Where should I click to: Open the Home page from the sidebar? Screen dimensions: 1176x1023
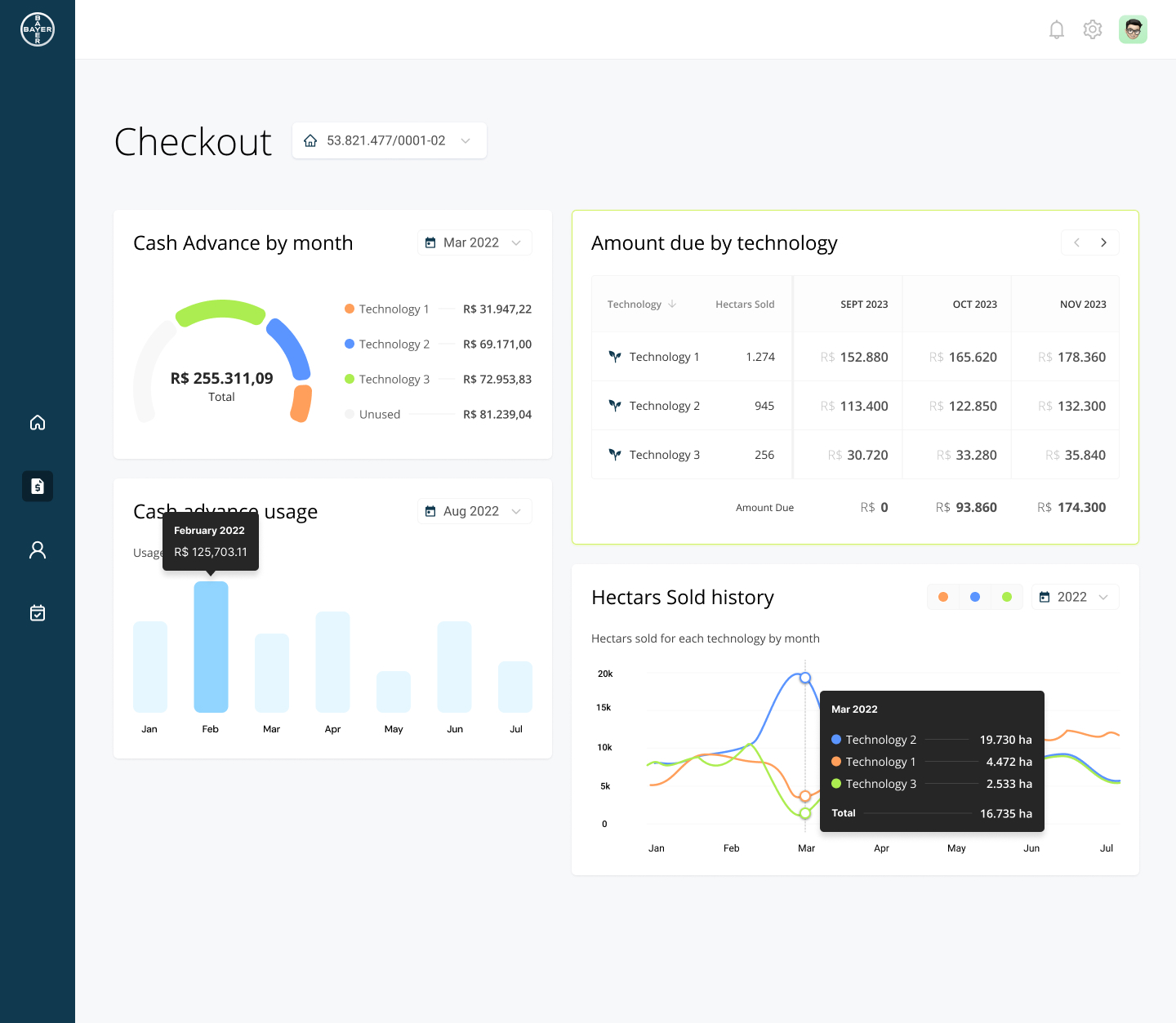coord(38,422)
